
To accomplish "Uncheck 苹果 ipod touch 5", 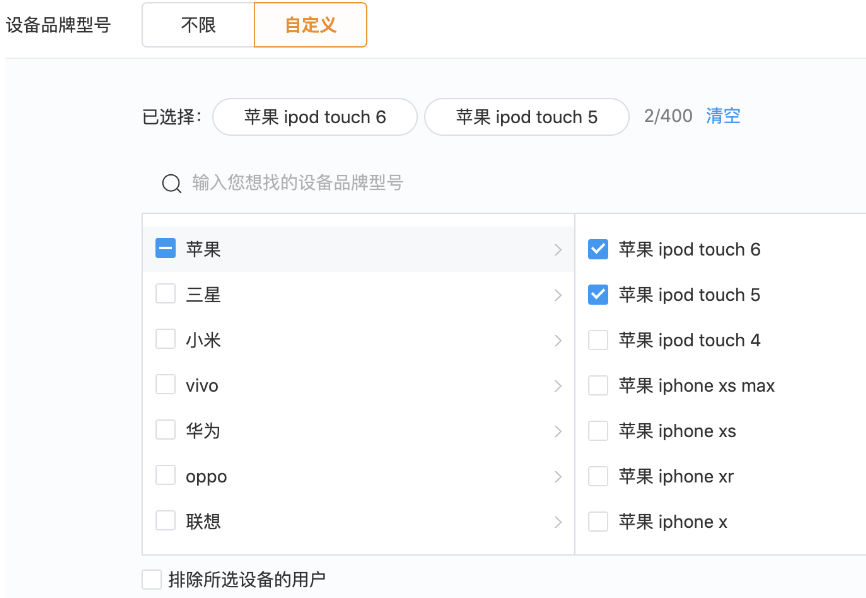I will [x=597, y=294].
